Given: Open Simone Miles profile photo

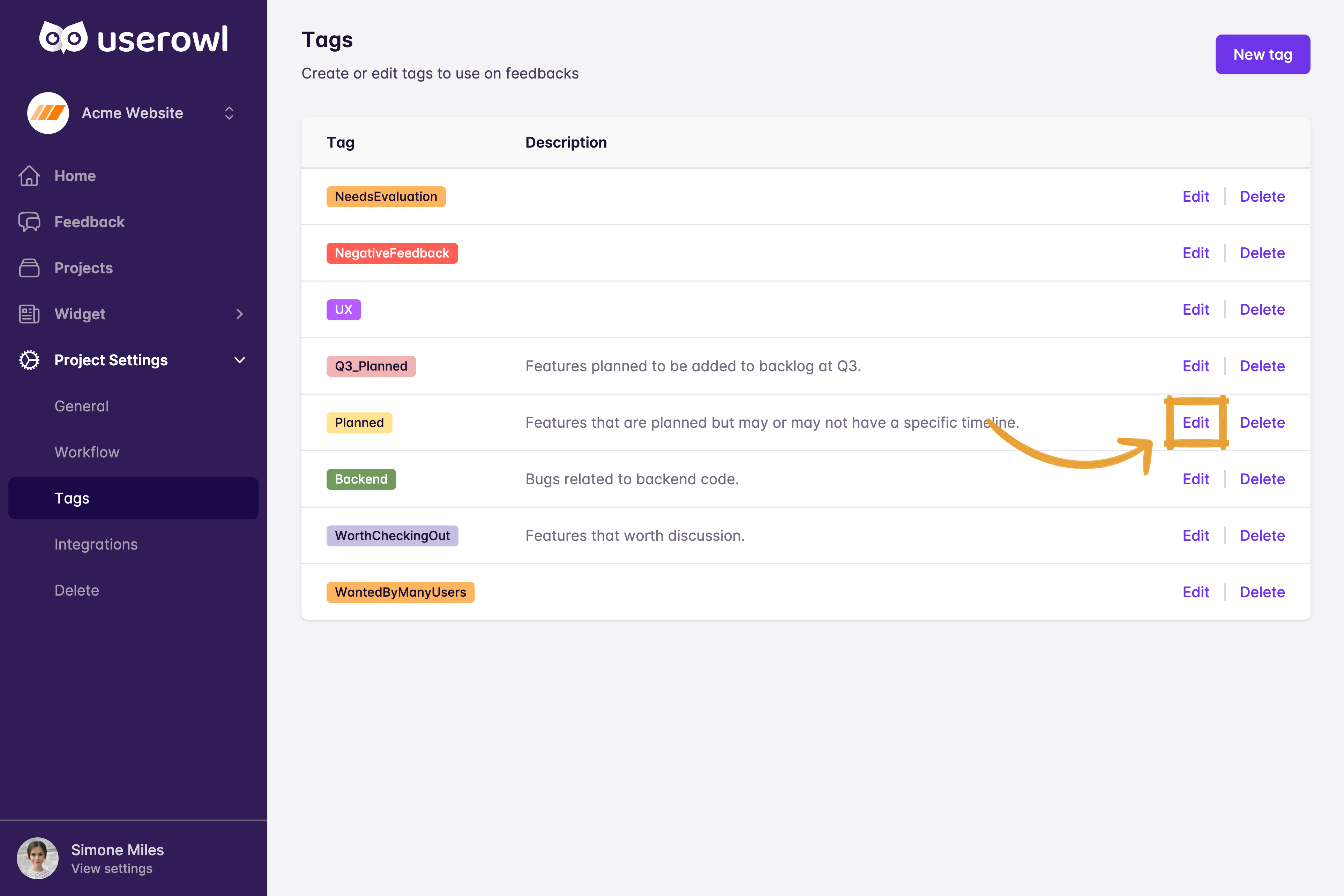Looking at the screenshot, I should coord(38,858).
